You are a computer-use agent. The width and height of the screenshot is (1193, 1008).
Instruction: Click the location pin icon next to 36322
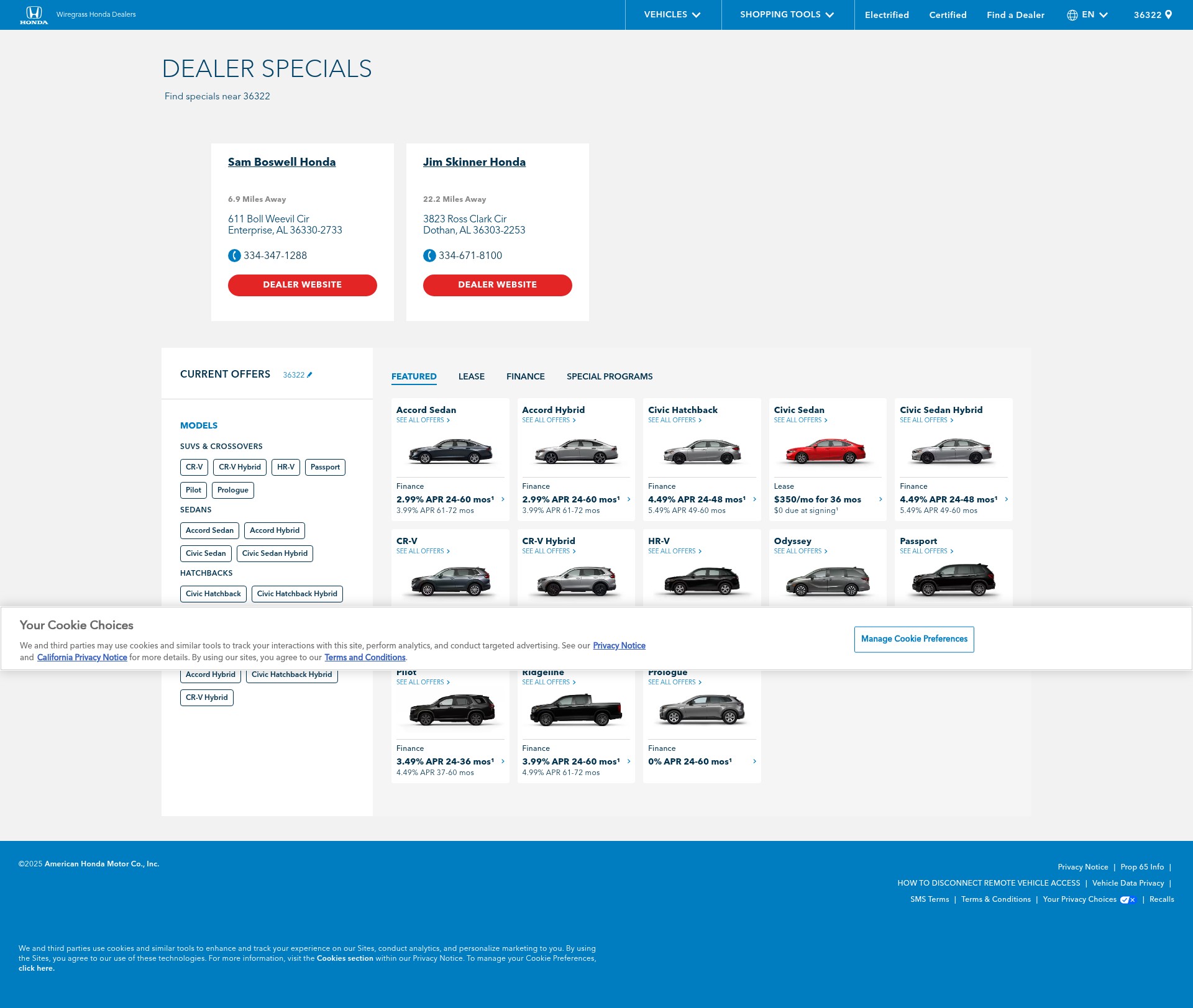[x=1169, y=15]
